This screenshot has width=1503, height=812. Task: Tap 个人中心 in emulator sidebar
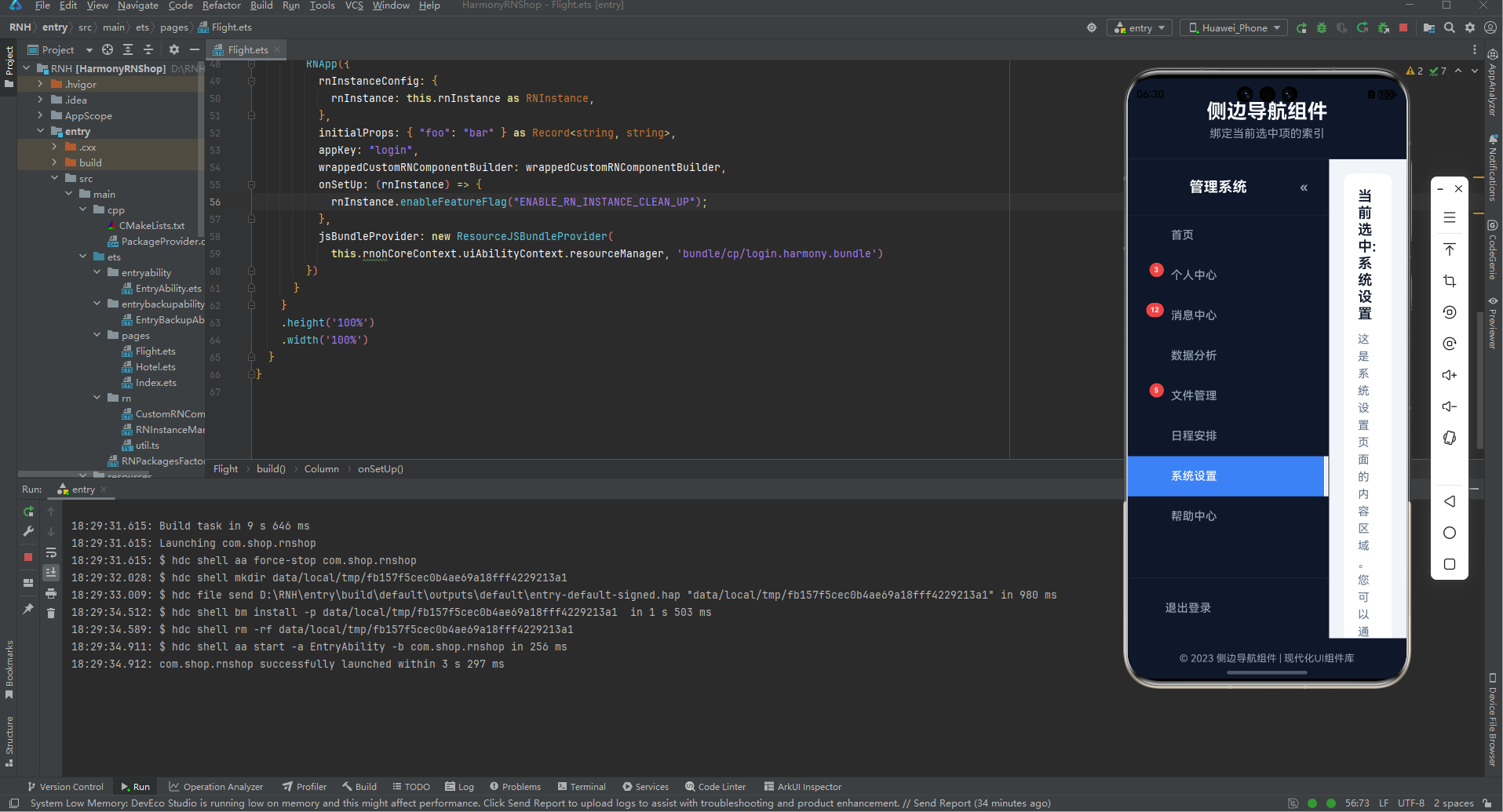pyautogui.click(x=1193, y=275)
